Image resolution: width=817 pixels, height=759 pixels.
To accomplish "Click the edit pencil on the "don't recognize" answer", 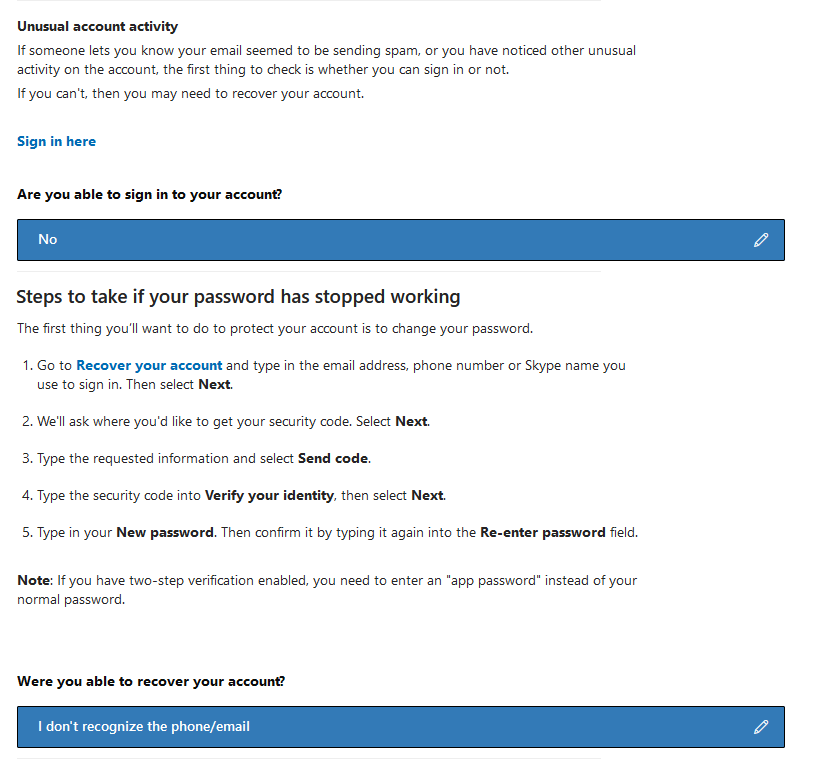I will coord(761,727).
